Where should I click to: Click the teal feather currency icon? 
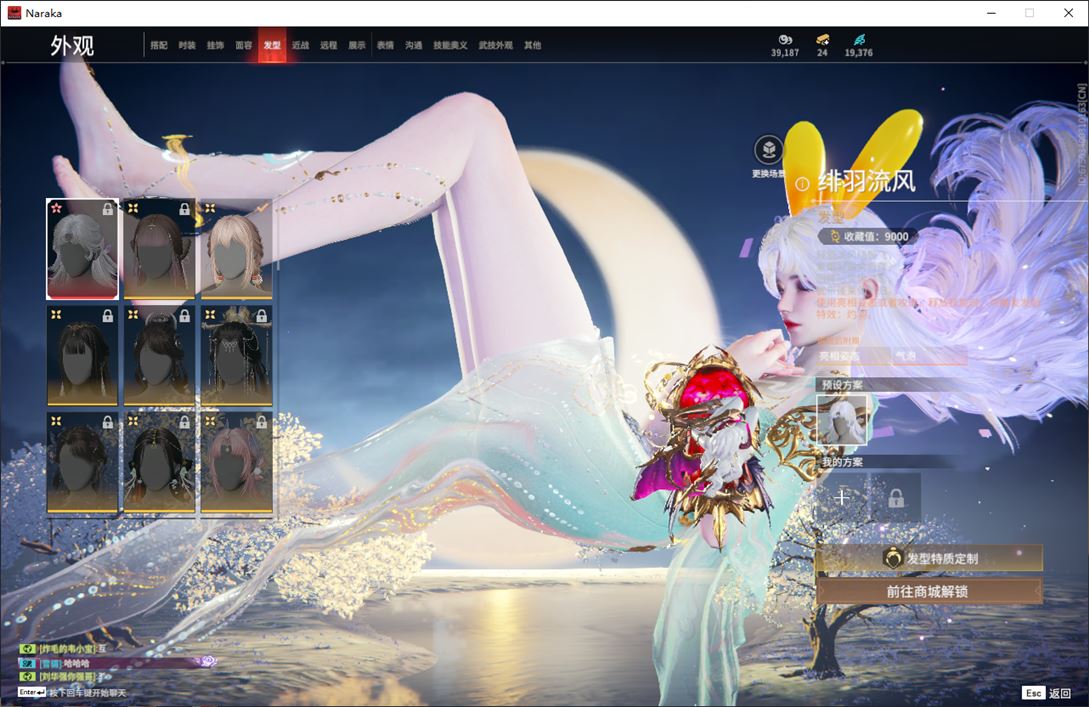click(x=858, y=39)
